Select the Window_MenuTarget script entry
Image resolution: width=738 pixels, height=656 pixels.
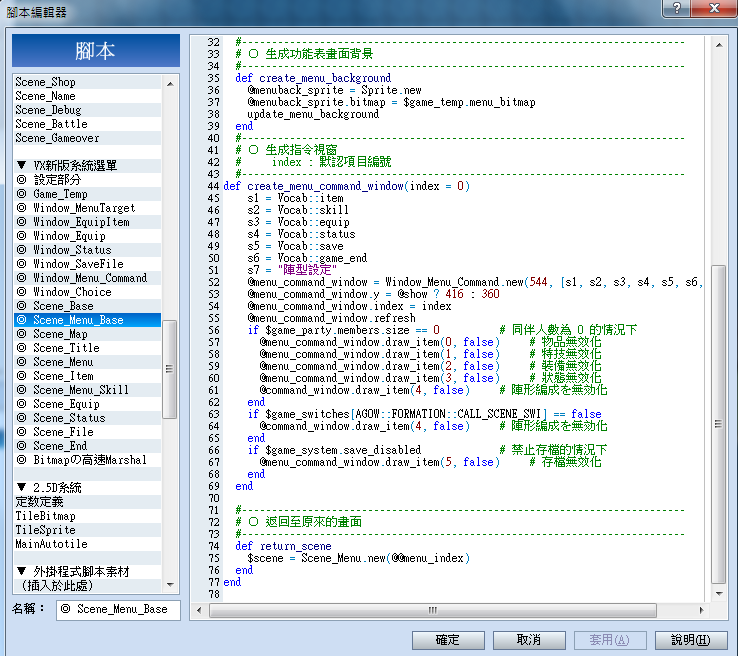click(88, 208)
